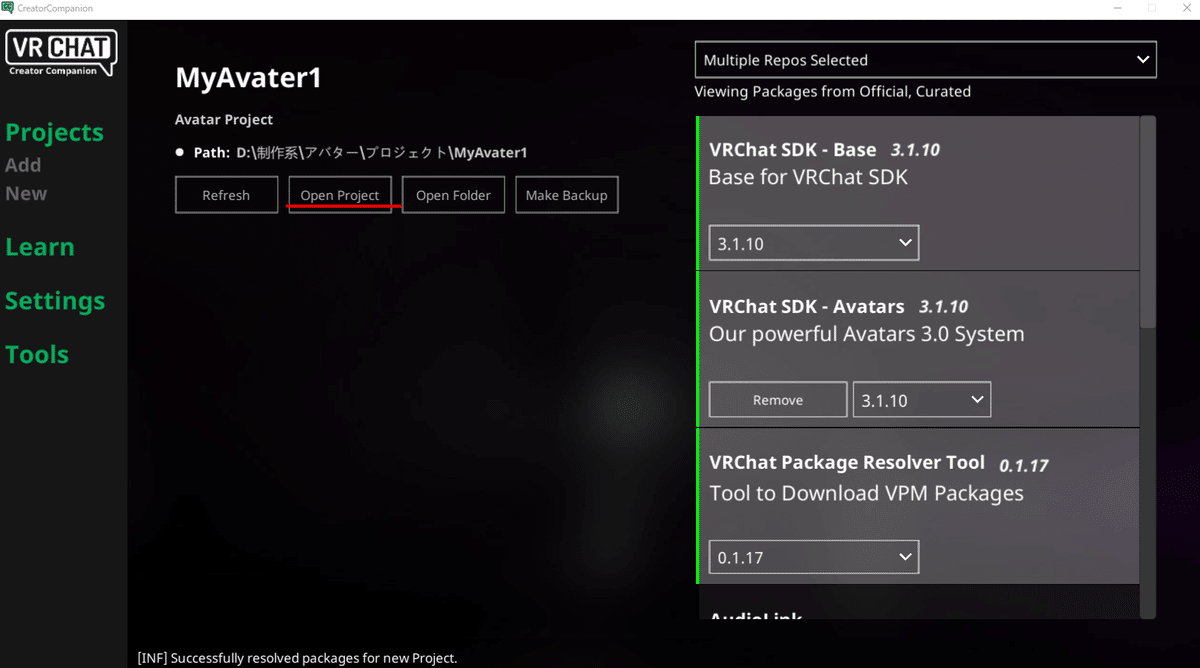Open the Package Resolver Tool version dropdown

click(x=814, y=557)
